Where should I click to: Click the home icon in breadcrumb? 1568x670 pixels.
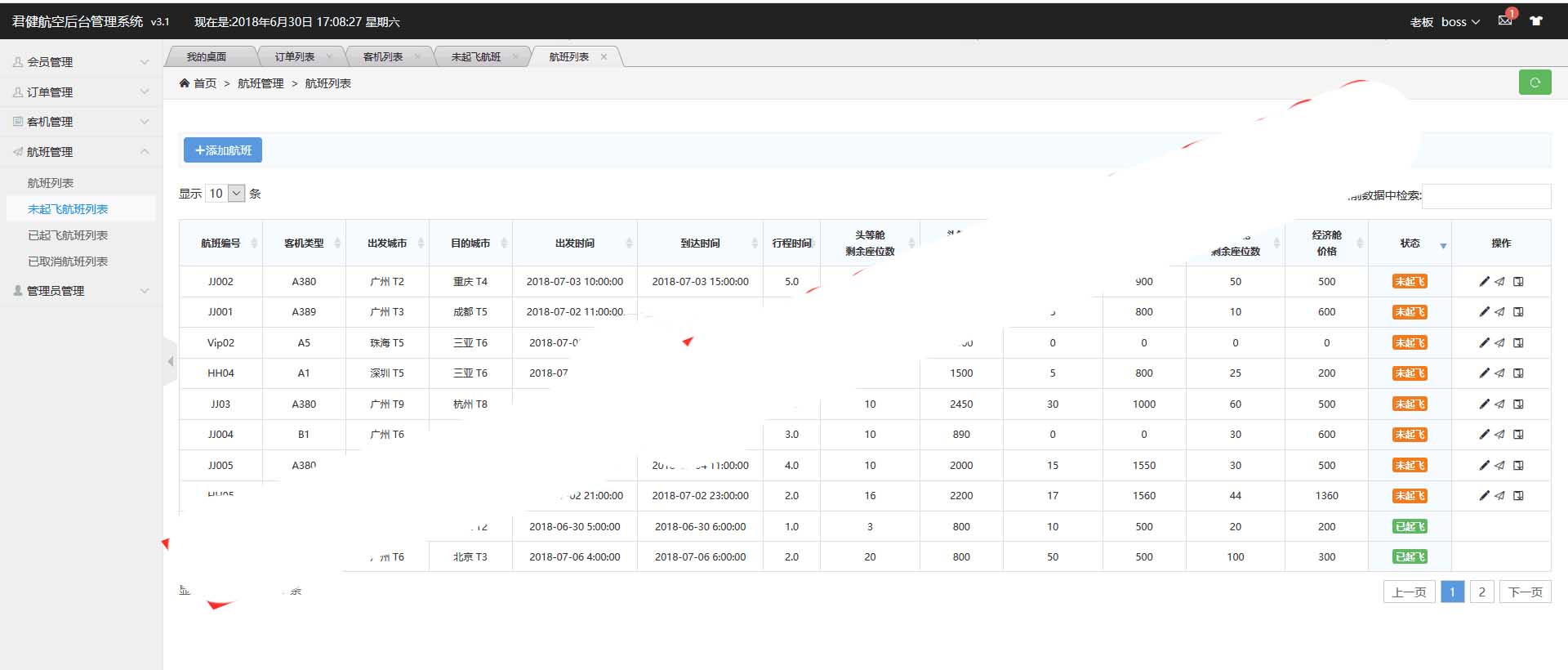coord(185,83)
